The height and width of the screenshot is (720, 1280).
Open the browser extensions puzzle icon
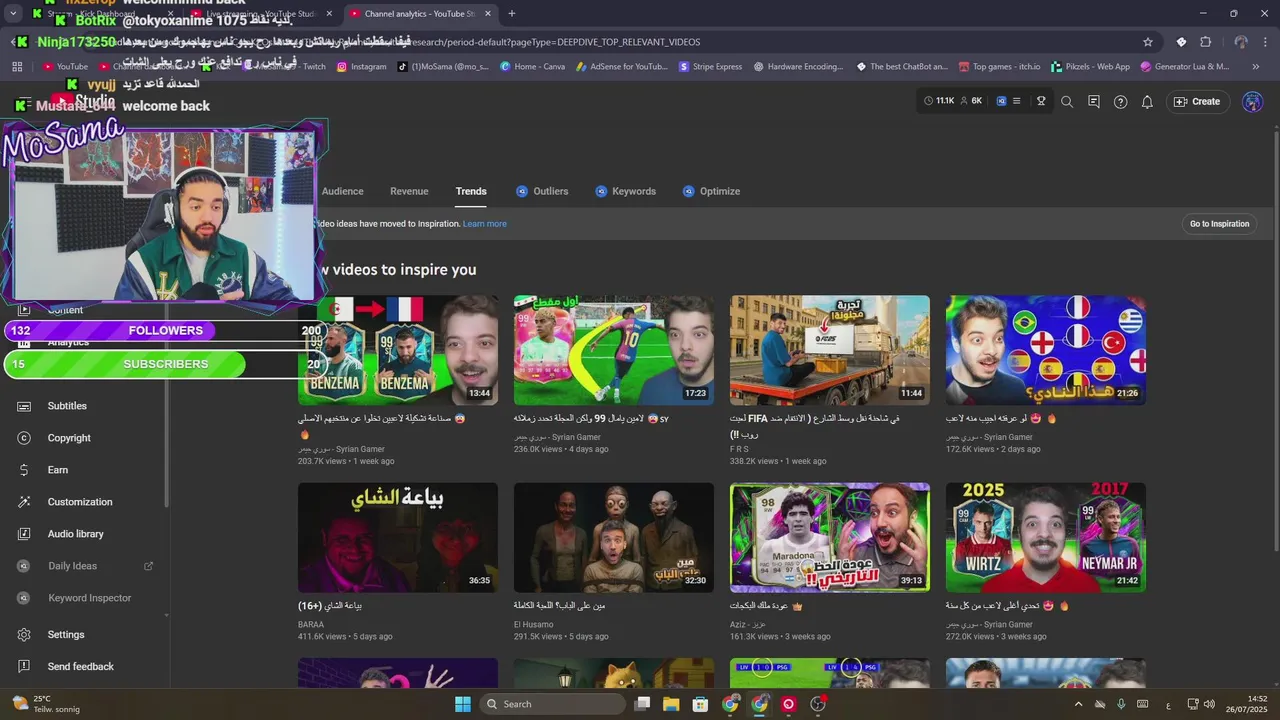[x=1205, y=42]
